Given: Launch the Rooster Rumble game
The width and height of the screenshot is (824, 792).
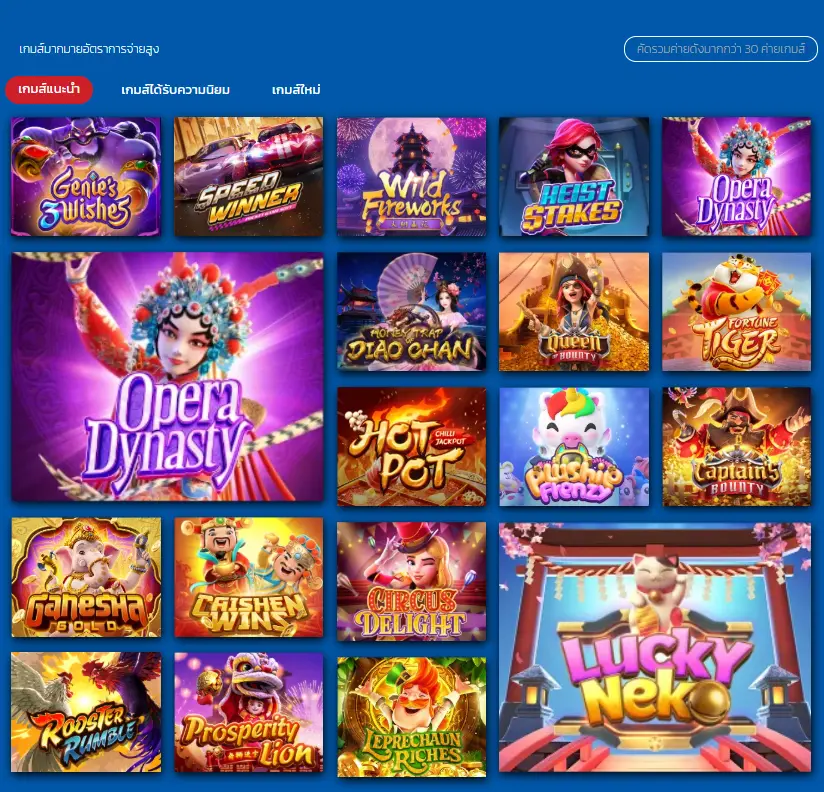Looking at the screenshot, I should [86, 712].
